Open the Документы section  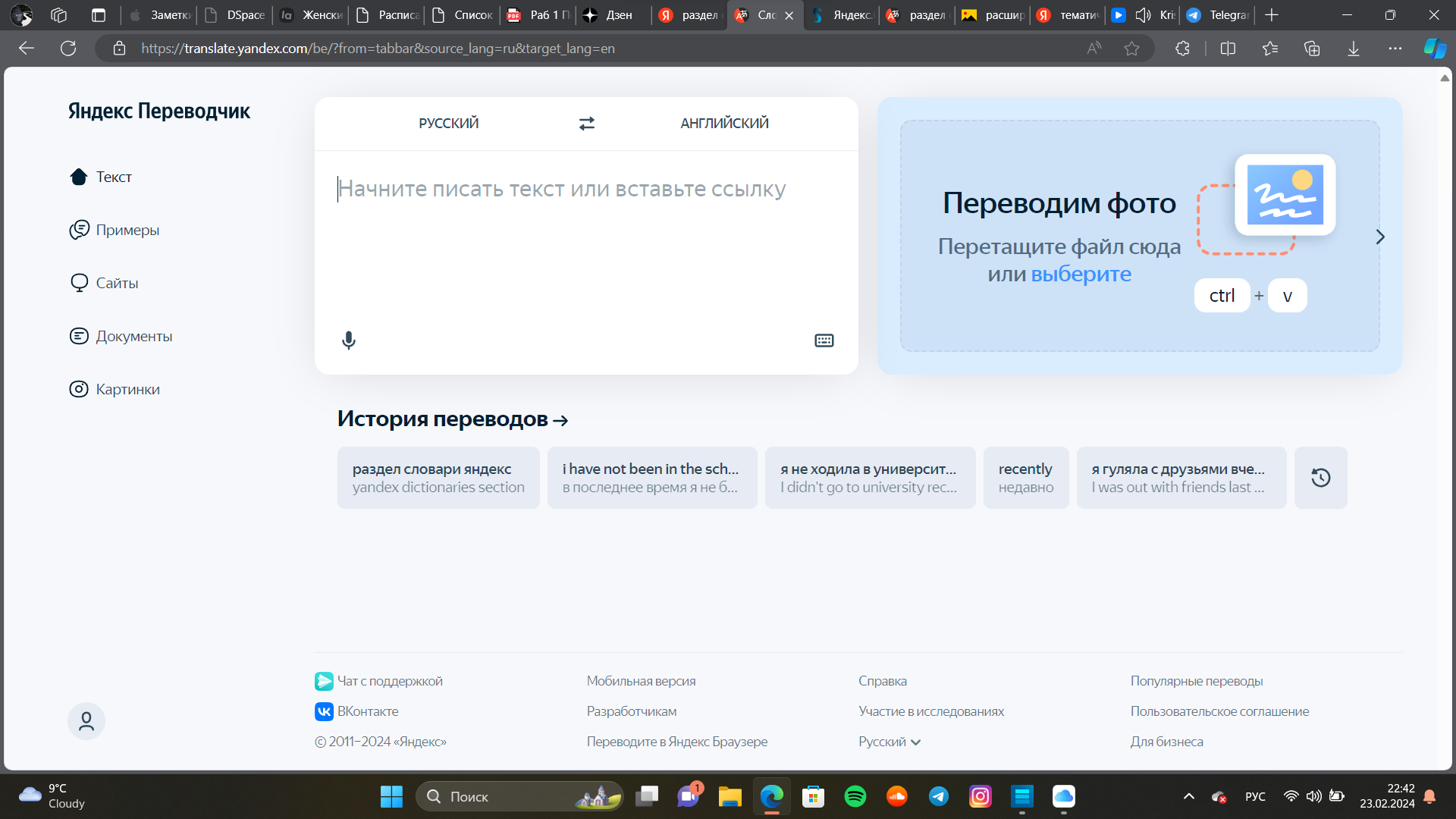121,336
